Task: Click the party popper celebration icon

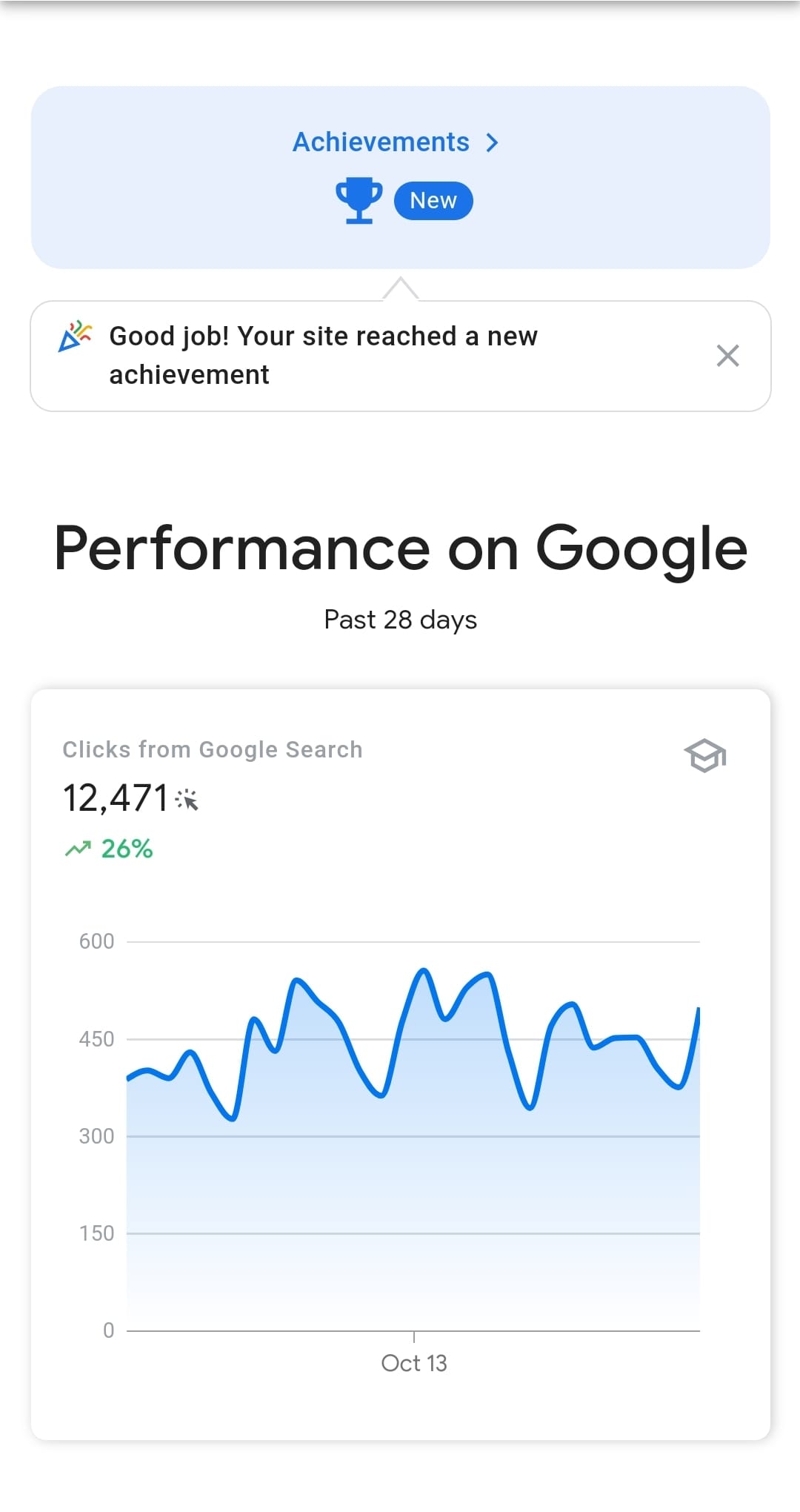Action: (75, 336)
